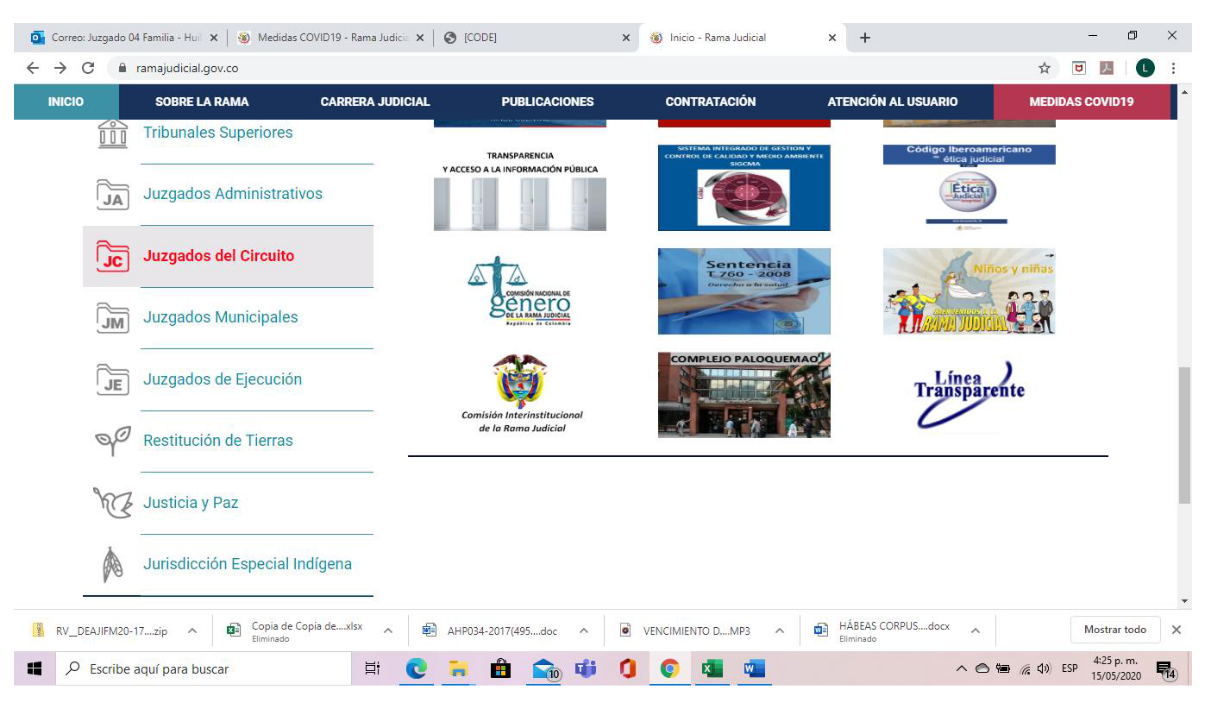1215x711 pixels.
Task: Close the downloads bar
Action: click(x=1176, y=630)
